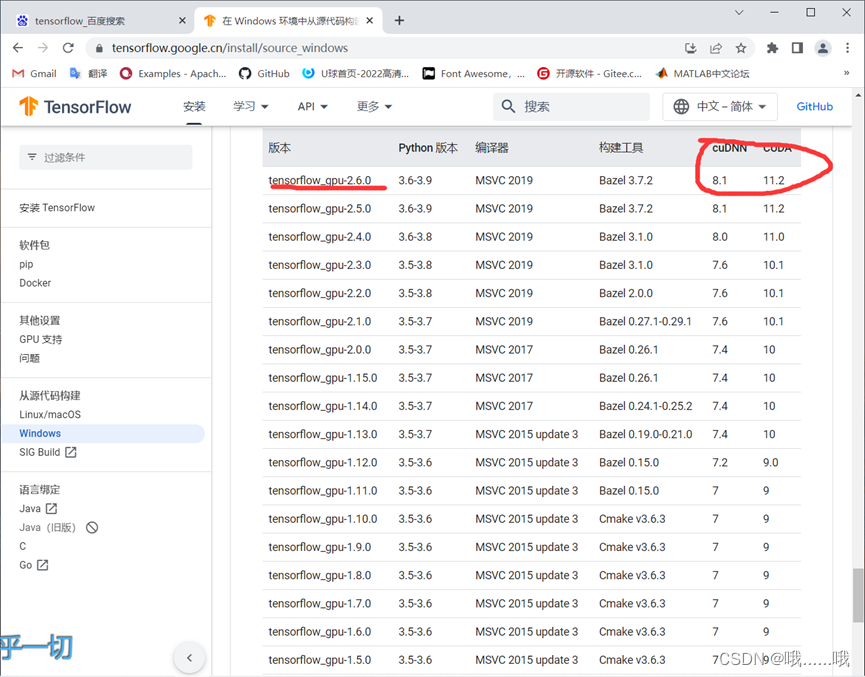Open the Examples - Apach... bookmark

[173, 73]
